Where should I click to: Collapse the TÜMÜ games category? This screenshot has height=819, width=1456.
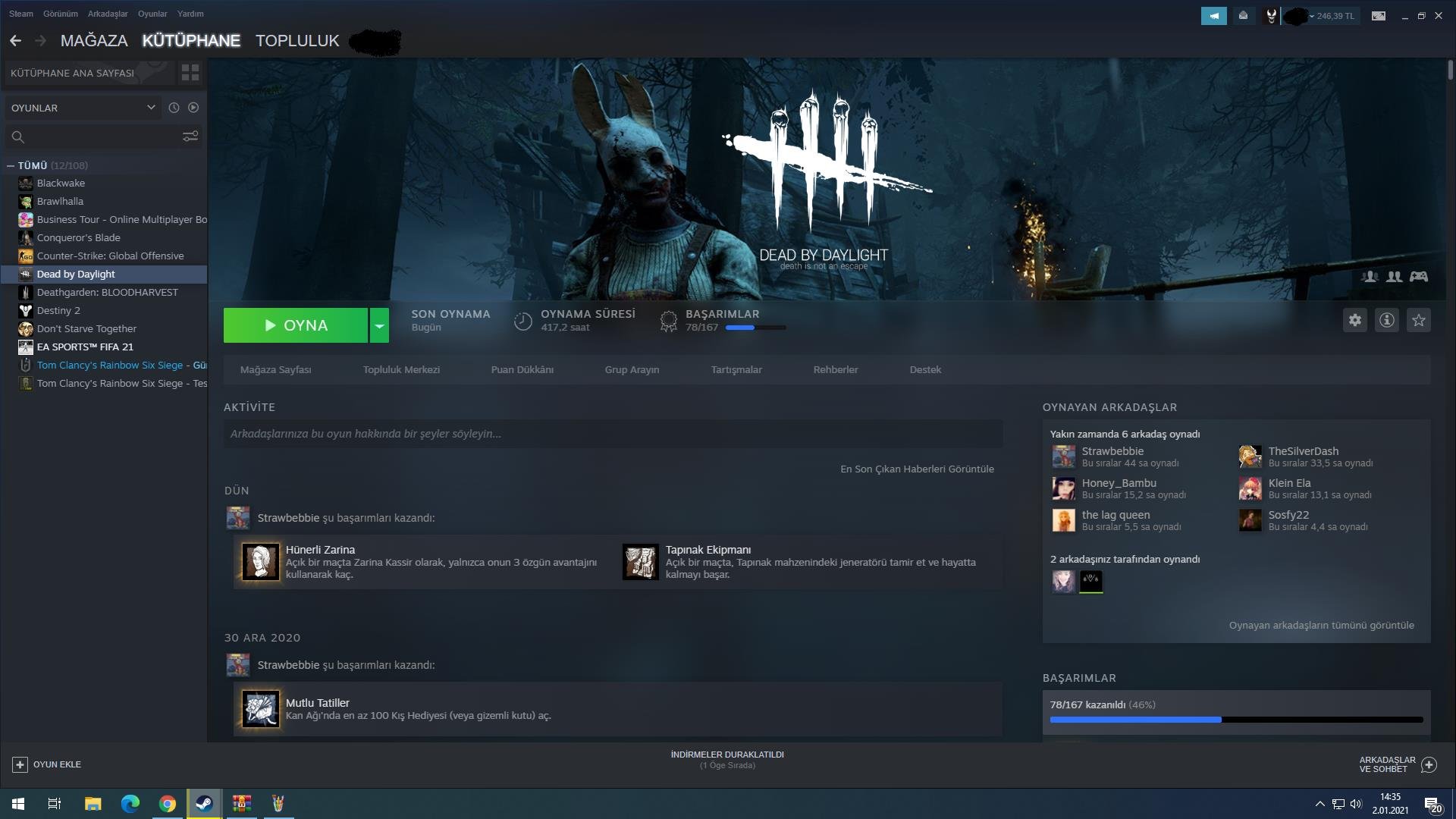[11, 165]
